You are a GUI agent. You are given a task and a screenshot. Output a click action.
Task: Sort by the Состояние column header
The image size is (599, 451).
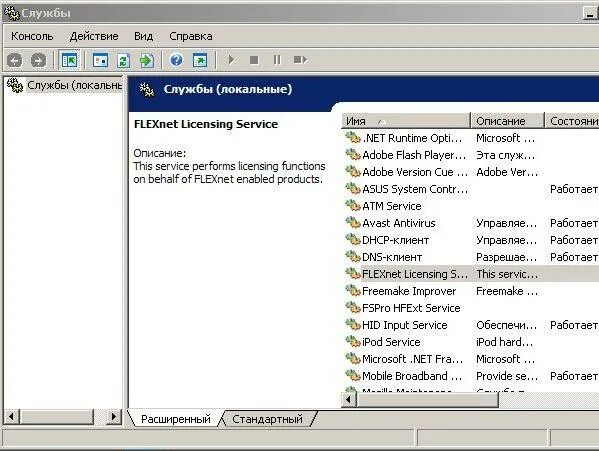point(572,121)
